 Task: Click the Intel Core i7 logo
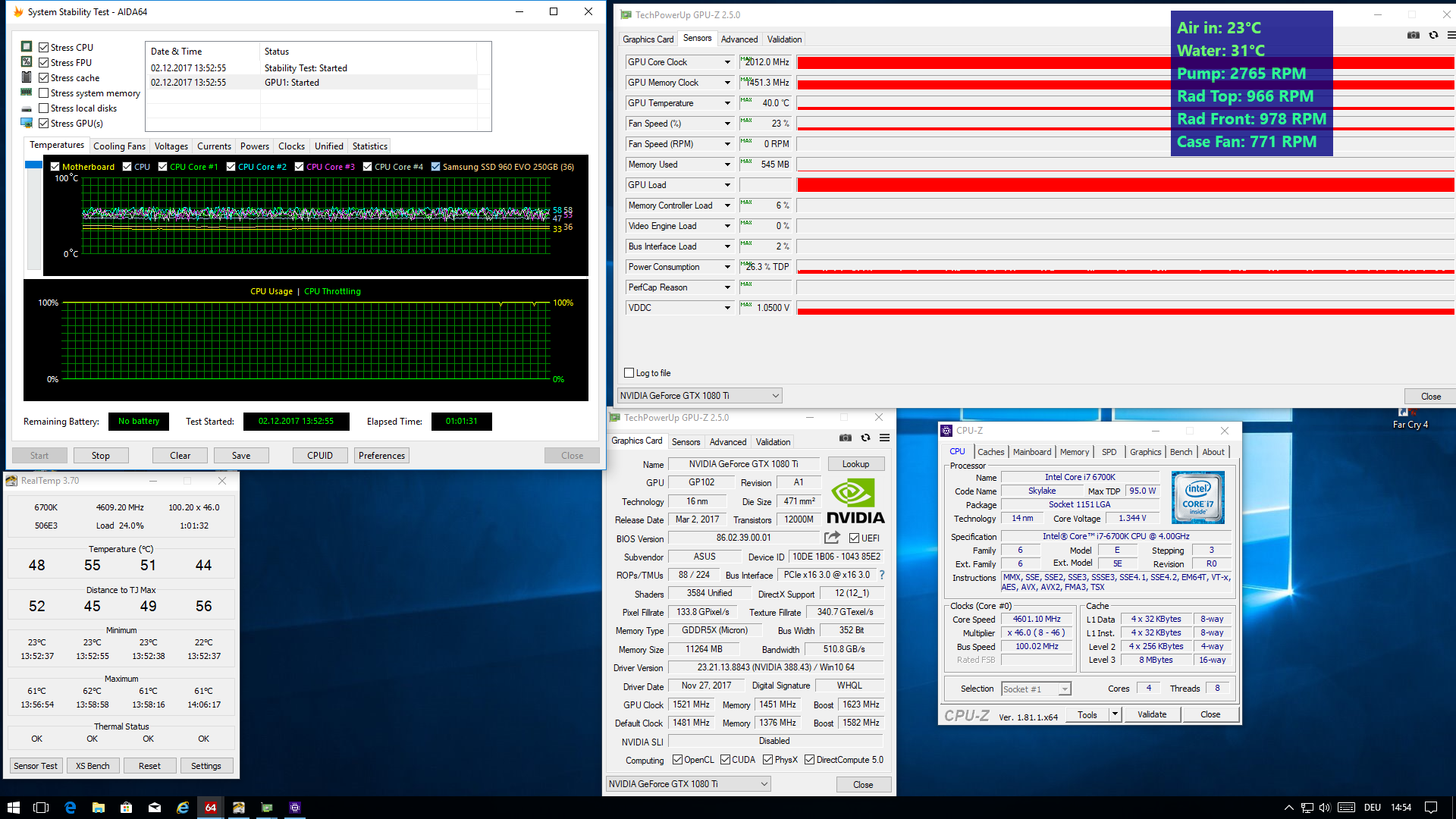point(1197,497)
